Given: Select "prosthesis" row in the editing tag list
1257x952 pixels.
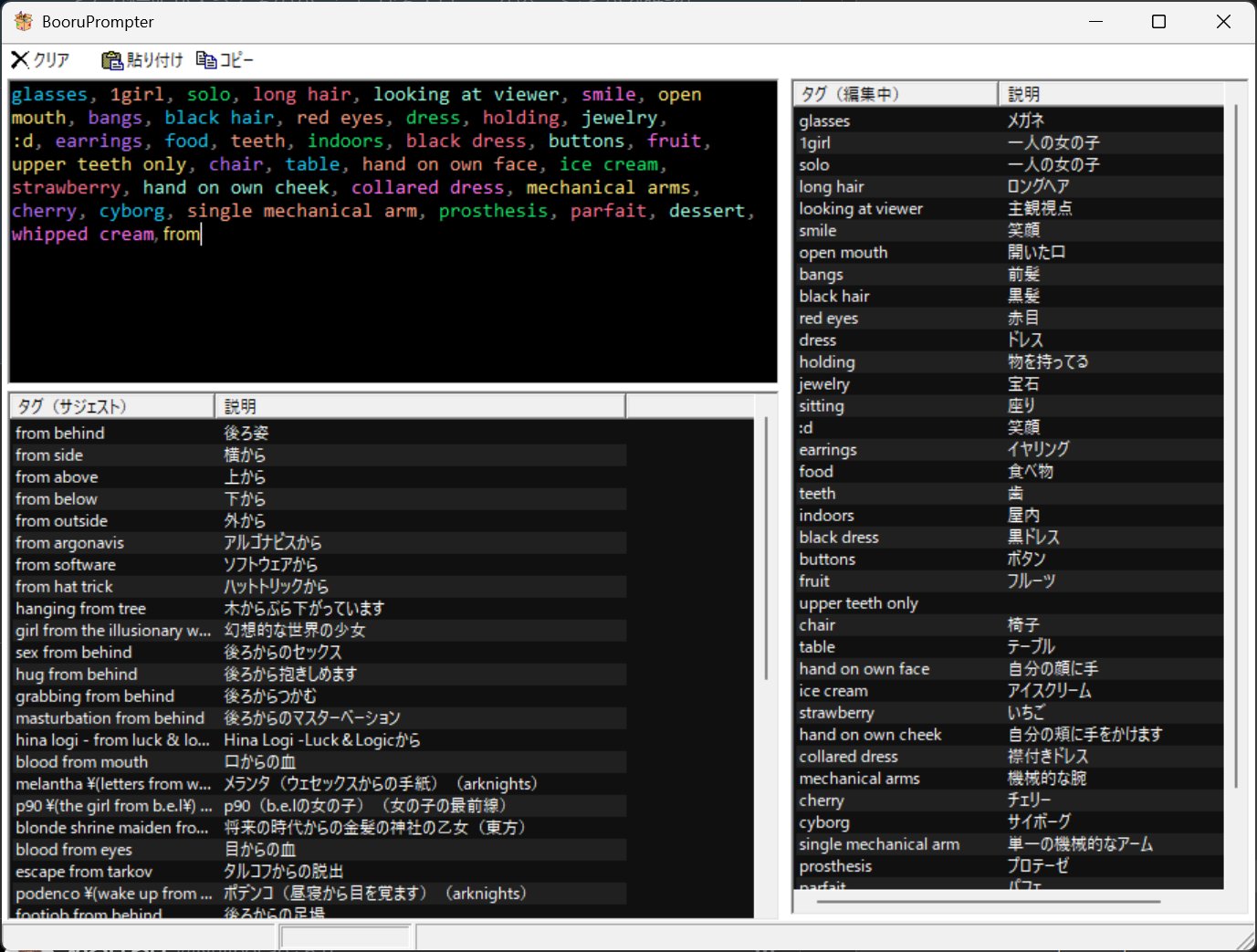Looking at the screenshot, I should coord(1009,865).
